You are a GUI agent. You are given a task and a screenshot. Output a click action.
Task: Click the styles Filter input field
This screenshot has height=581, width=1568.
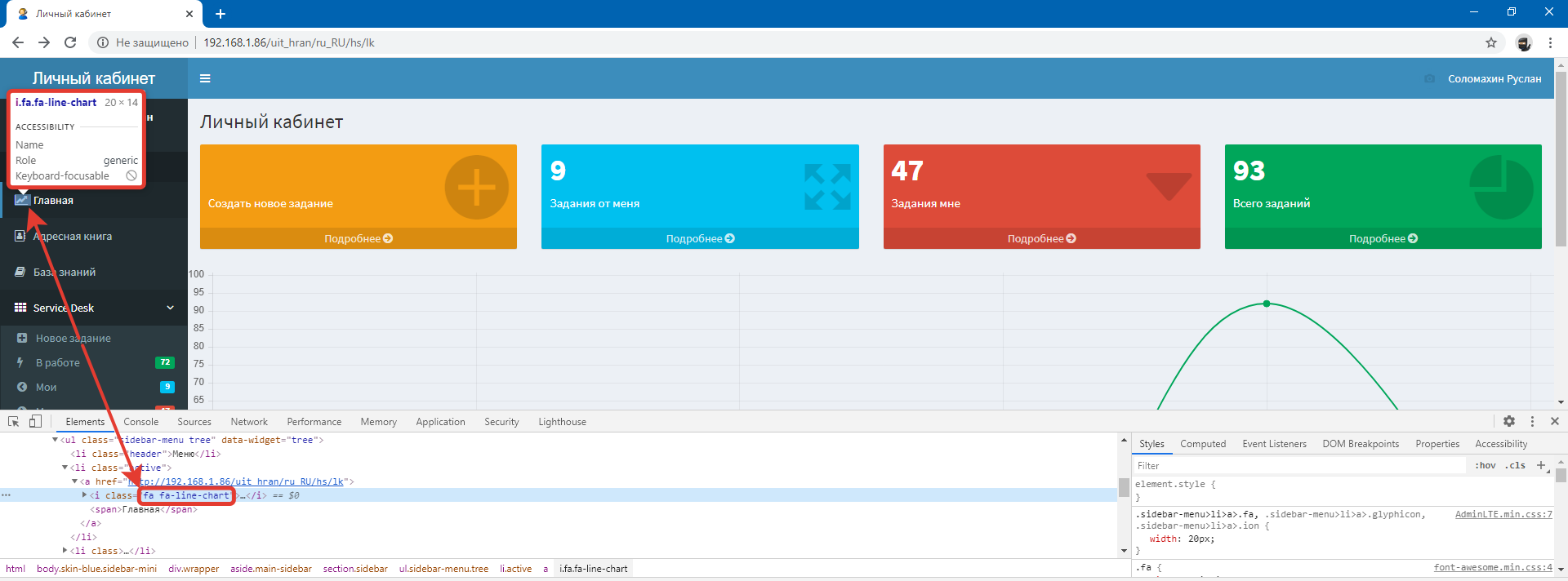(x=1298, y=465)
